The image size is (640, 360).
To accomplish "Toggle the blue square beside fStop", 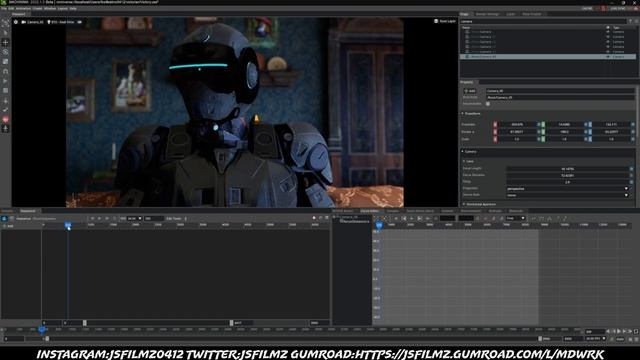I will coord(631,182).
